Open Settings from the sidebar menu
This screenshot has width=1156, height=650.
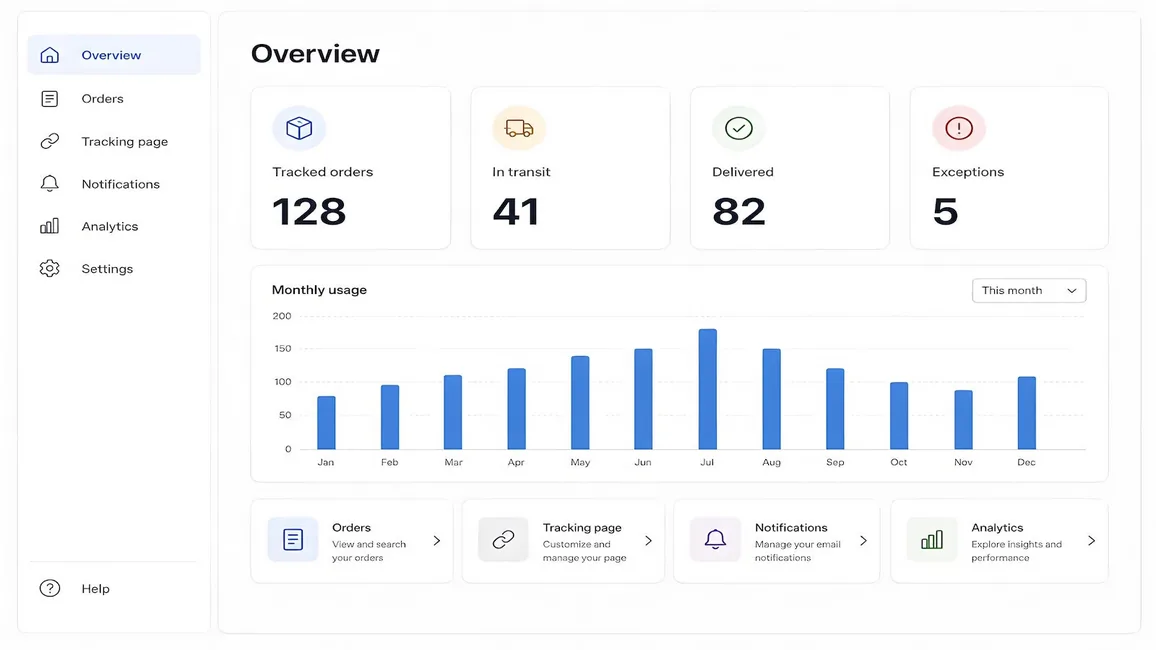pos(114,269)
